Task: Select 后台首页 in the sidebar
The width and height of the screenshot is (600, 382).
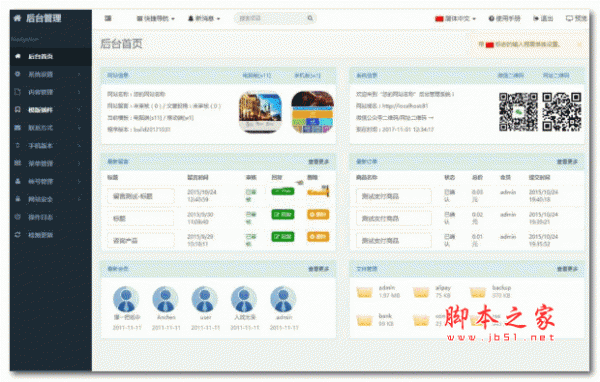Action: pyautogui.click(x=51, y=56)
